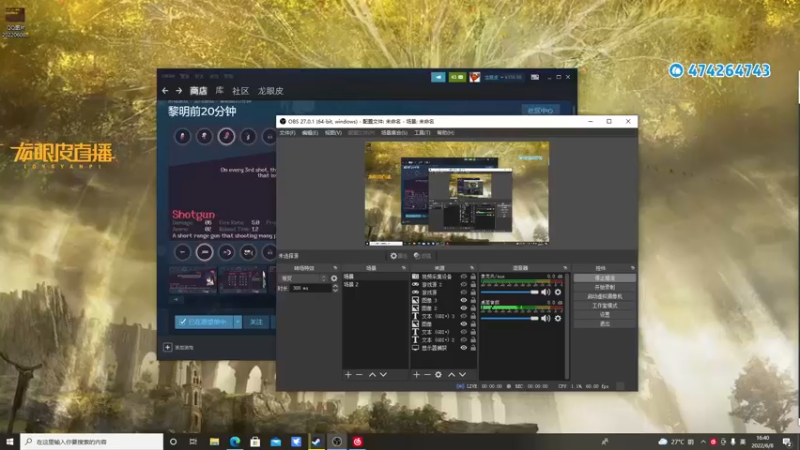Toggle visibility of 游戏源 2 source
This screenshot has height=450, width=800.
pos(463,285)
